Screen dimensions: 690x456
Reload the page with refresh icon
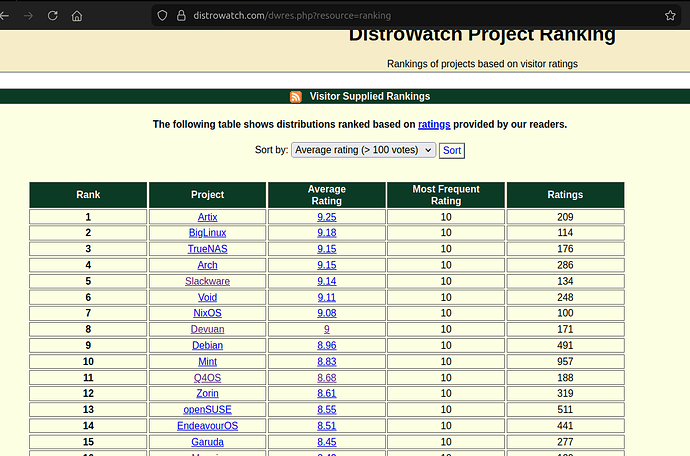[x=52, y=16]
